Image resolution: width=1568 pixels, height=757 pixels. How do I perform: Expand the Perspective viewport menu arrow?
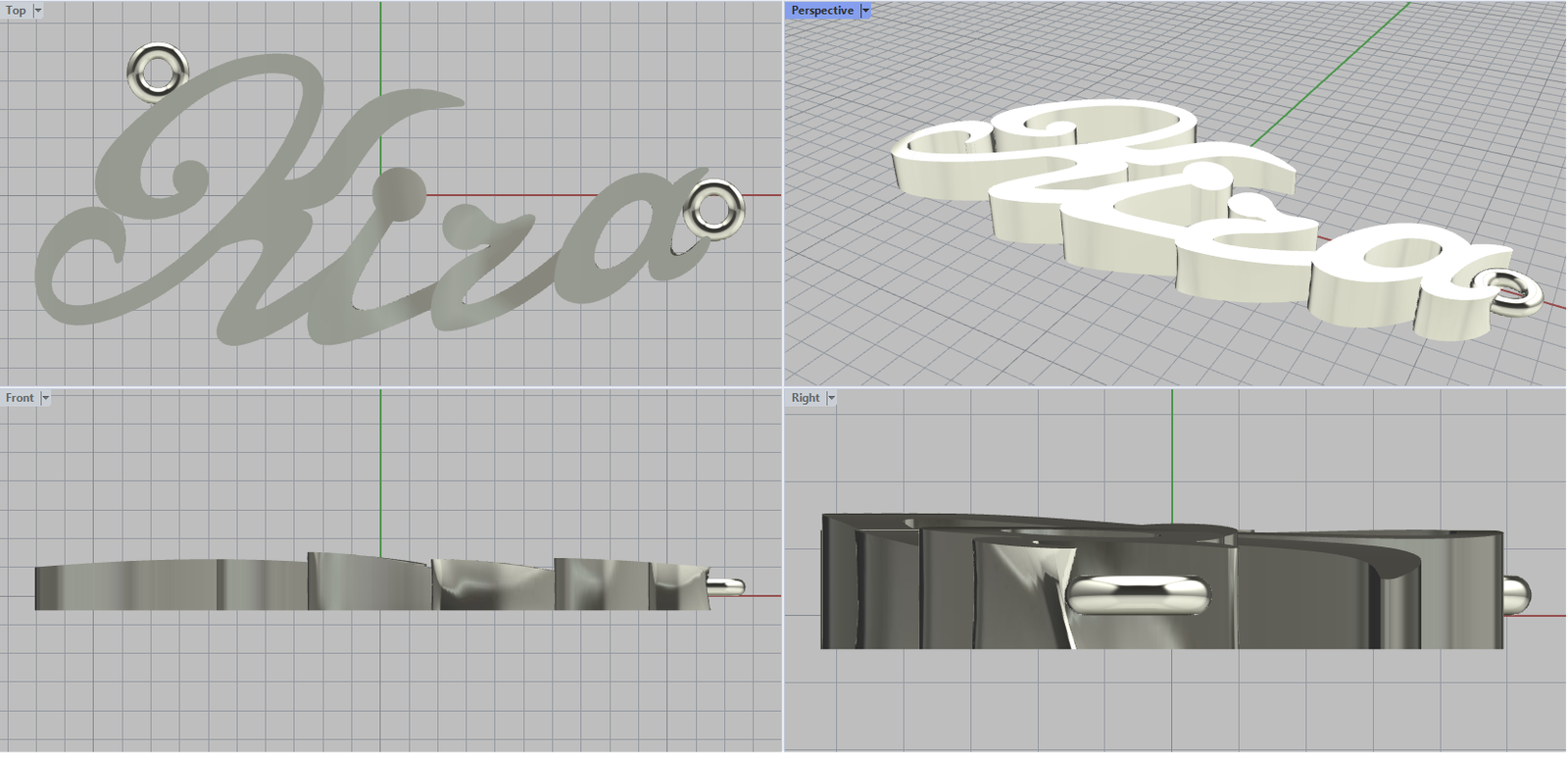click(x=865, y=11)
